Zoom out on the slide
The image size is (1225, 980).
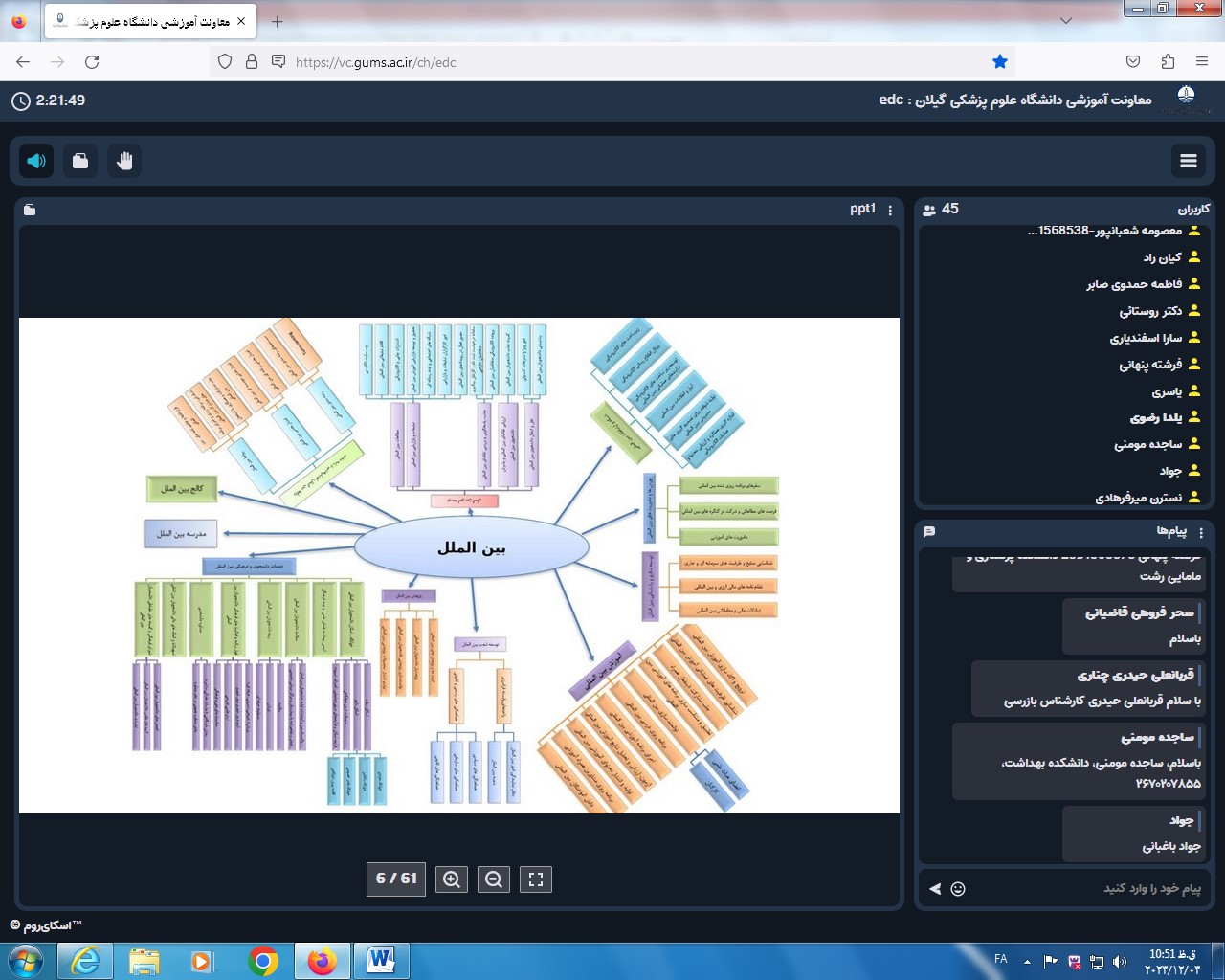[x=494, y=880]
